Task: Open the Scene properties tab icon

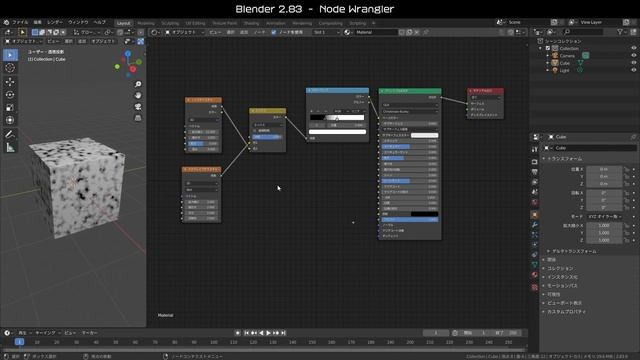Action: [x=535, y=192]
